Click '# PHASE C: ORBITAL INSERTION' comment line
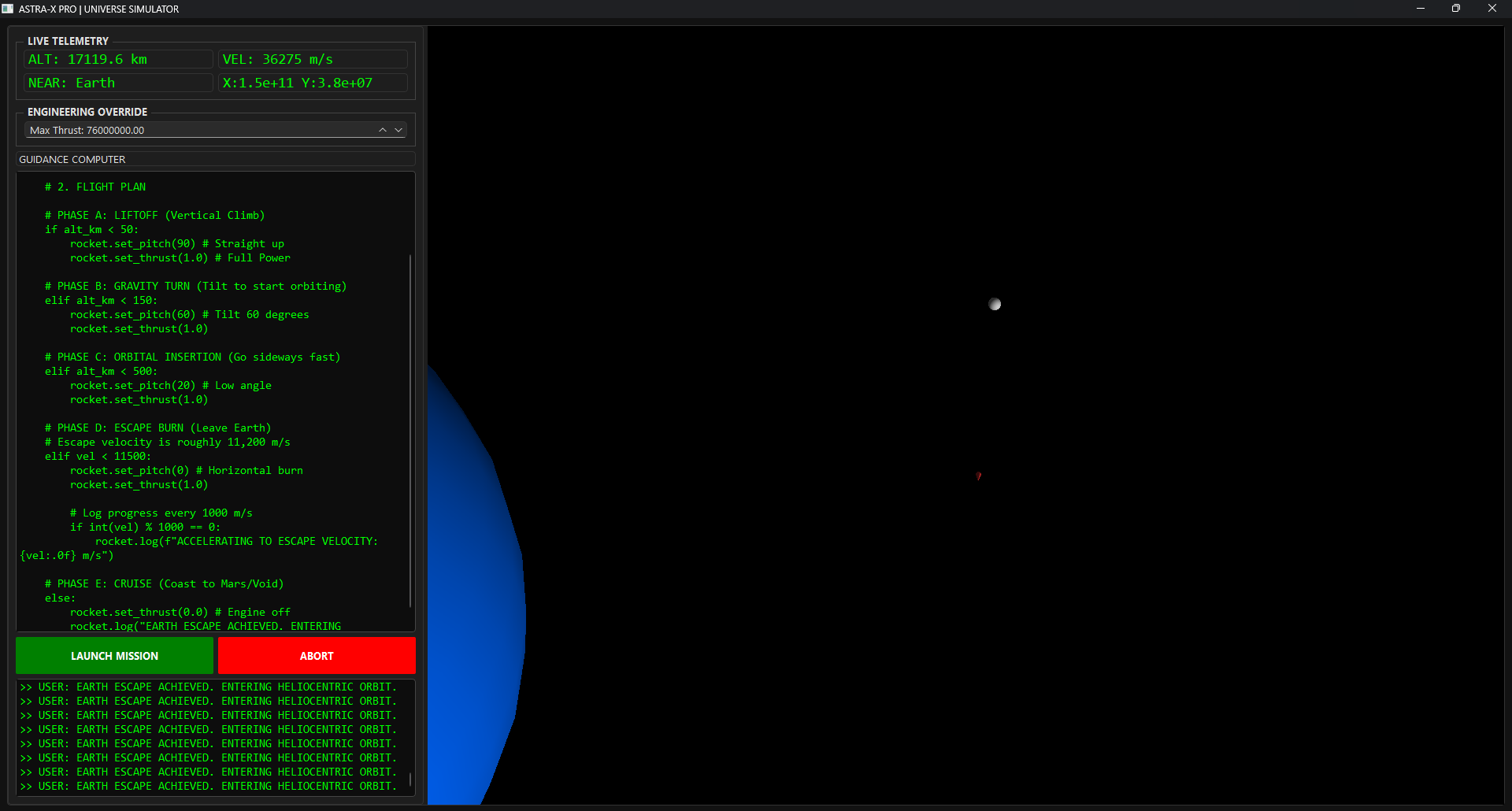The width and height of the screenshot is (1512, 811). (192, 357)
